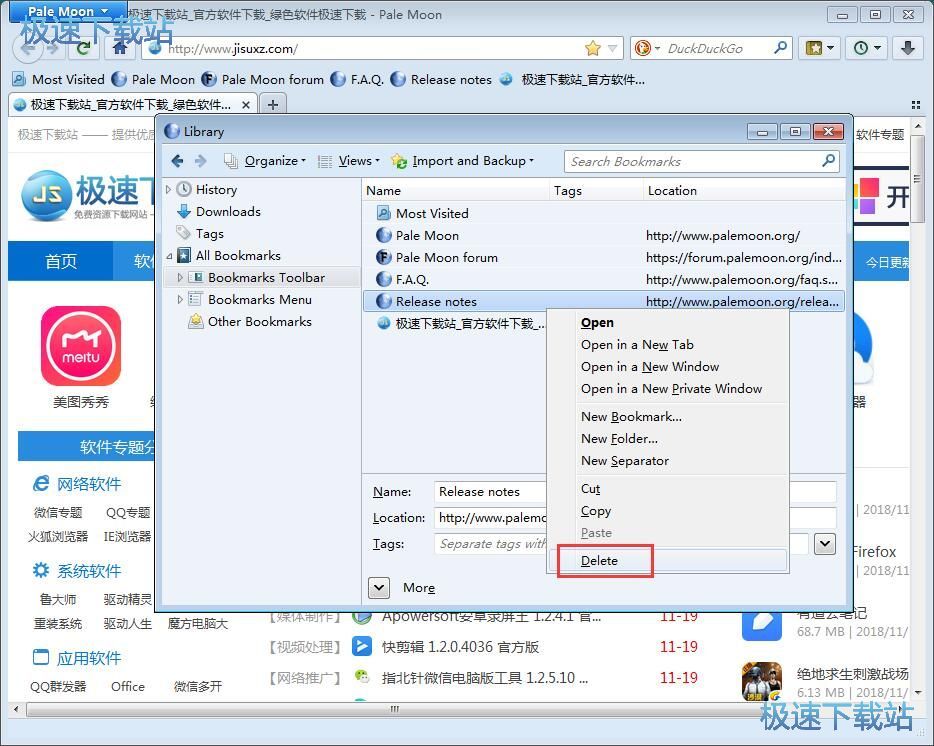Choose Open from the context menu

coord(668,322)
